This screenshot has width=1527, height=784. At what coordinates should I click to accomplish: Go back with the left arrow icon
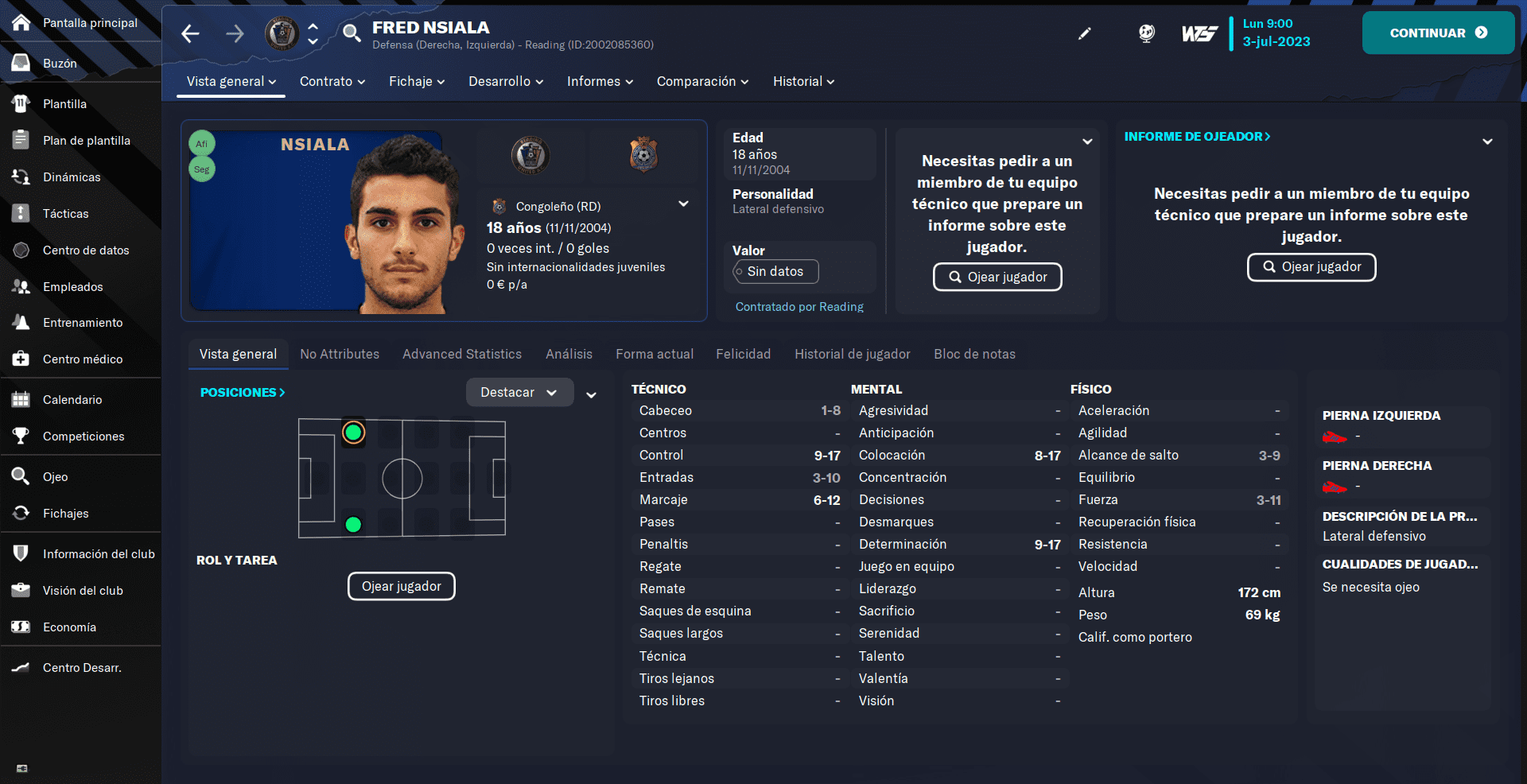tap(190, 33)
